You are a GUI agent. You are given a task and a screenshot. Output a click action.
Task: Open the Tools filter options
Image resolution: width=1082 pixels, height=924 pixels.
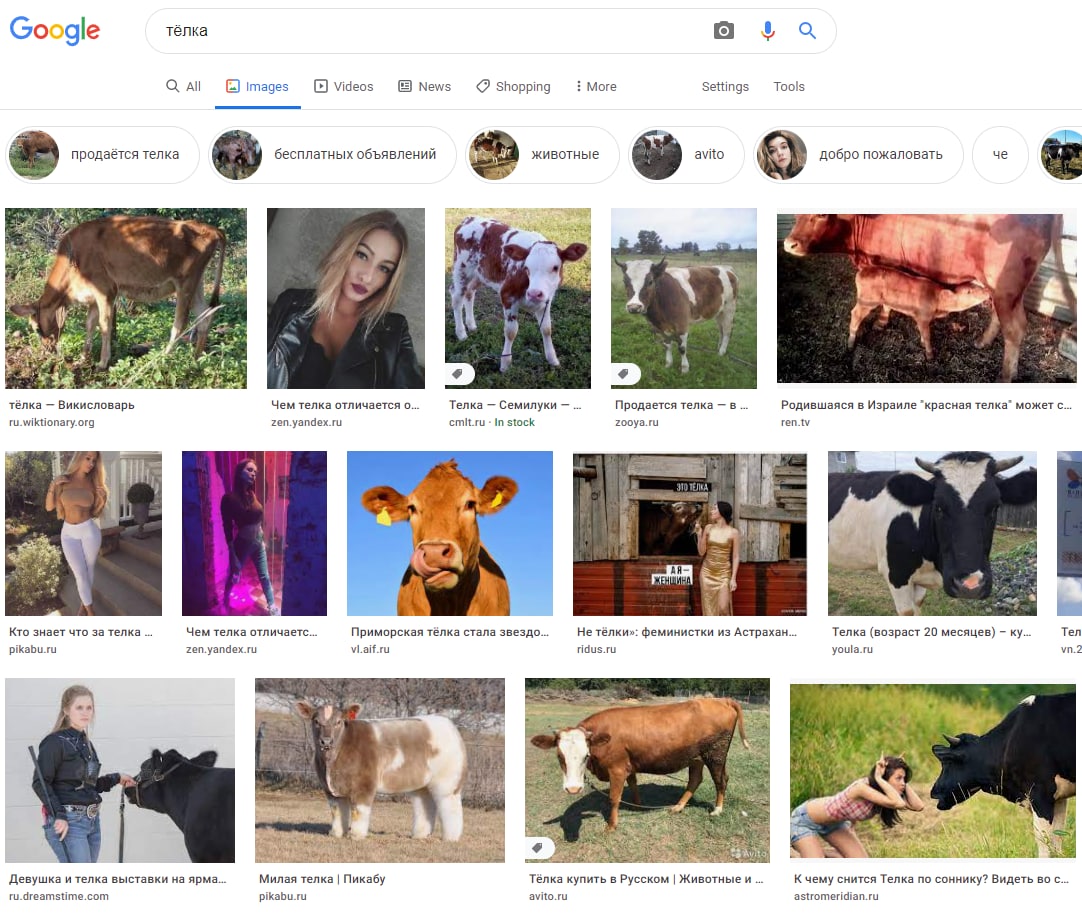coord(788,87)
